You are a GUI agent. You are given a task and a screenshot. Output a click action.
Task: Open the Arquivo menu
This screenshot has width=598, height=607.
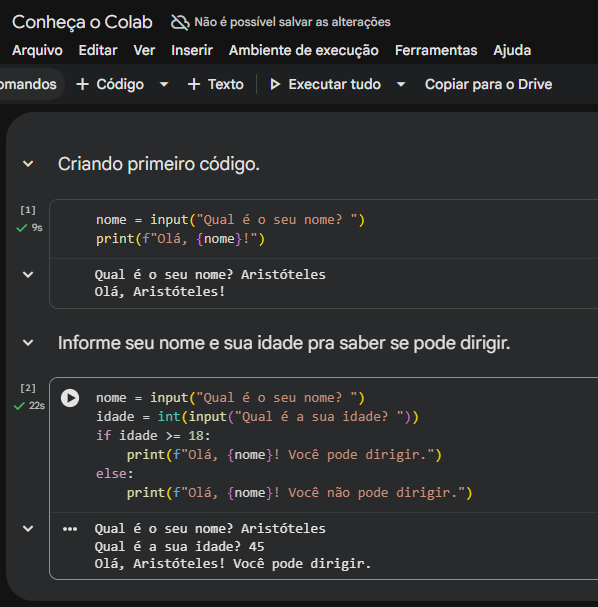tap(37, 50)
